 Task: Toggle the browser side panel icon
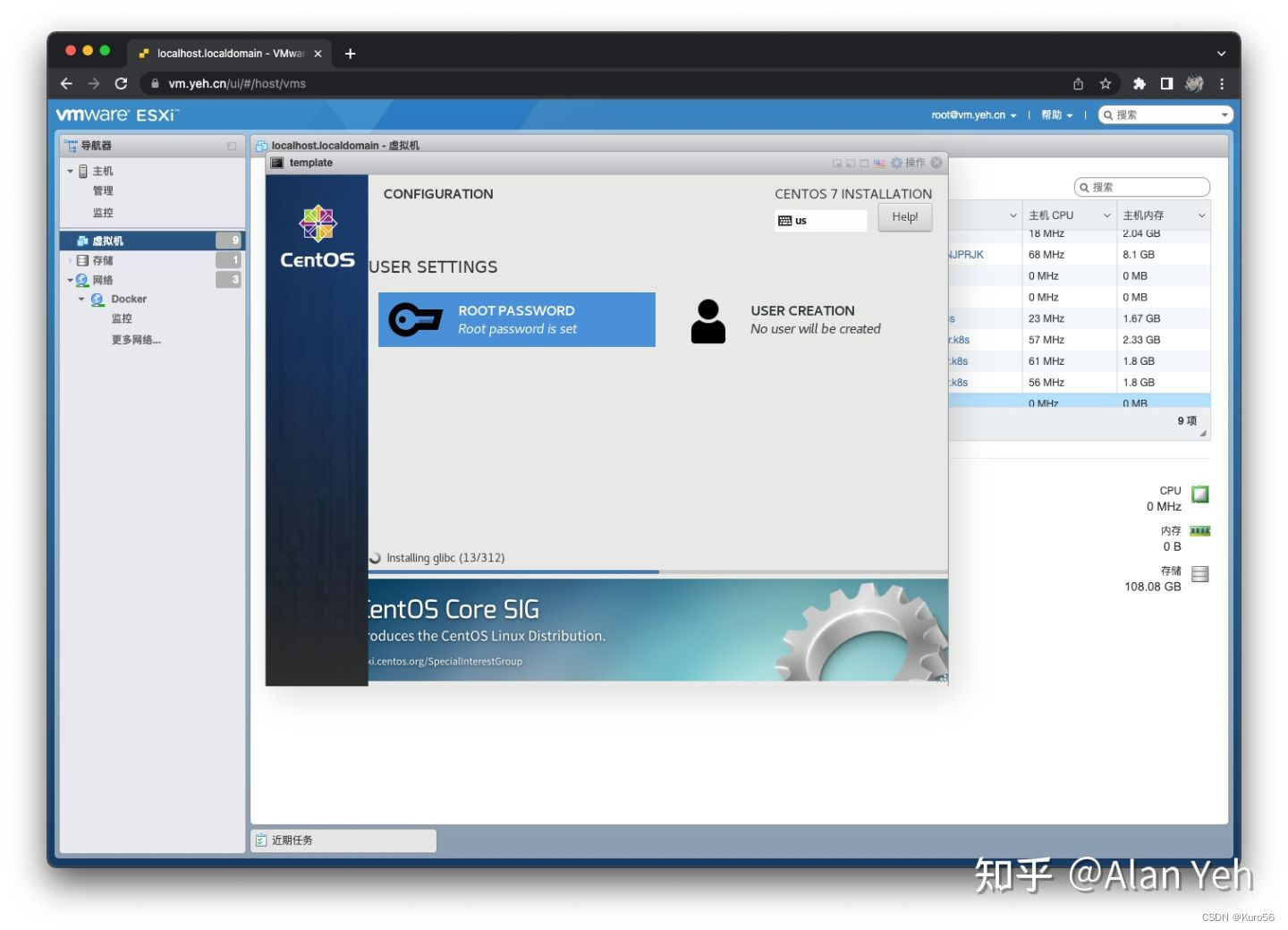(1166, 83)
